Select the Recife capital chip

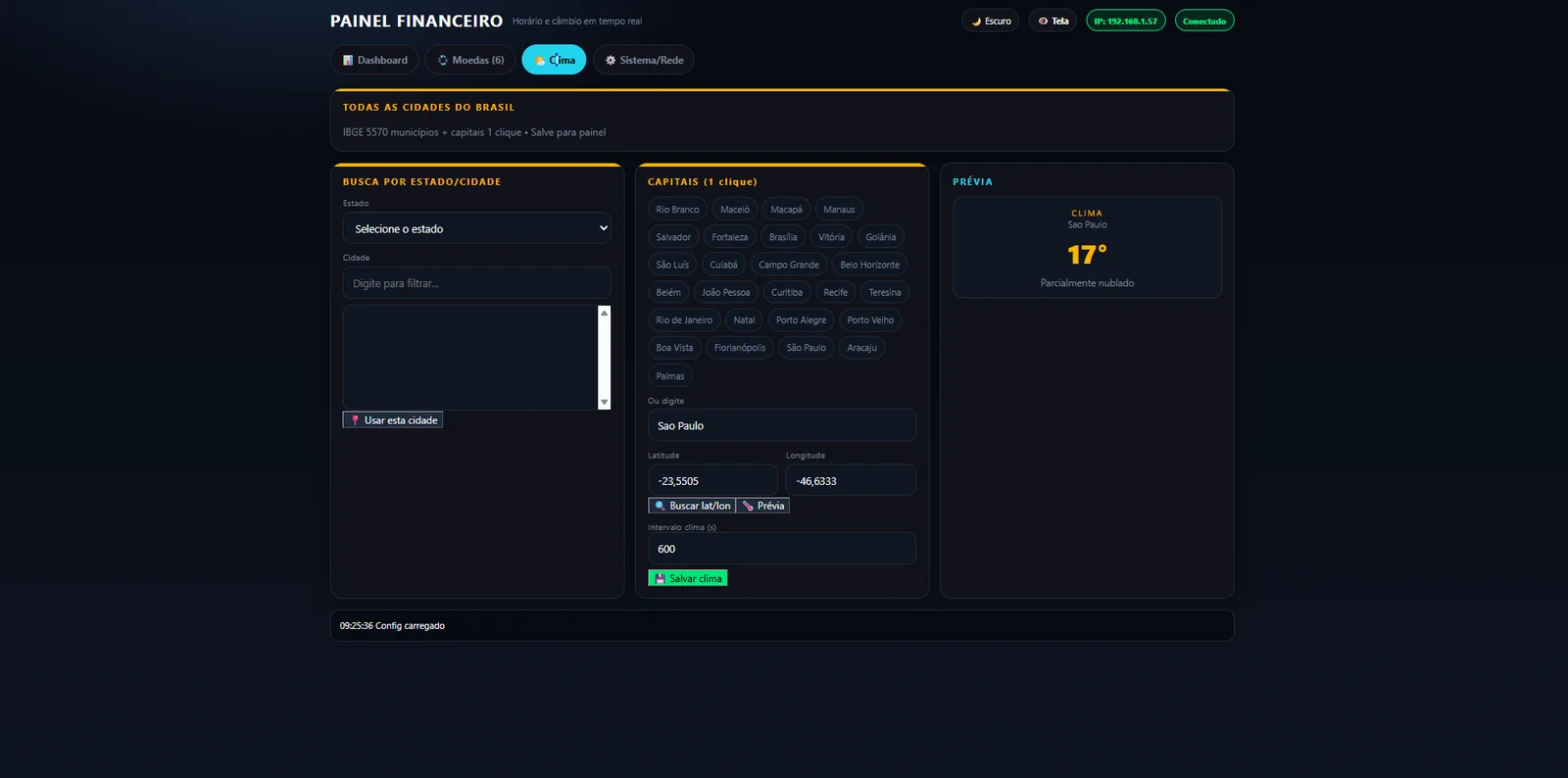click(x=835, y=292)
